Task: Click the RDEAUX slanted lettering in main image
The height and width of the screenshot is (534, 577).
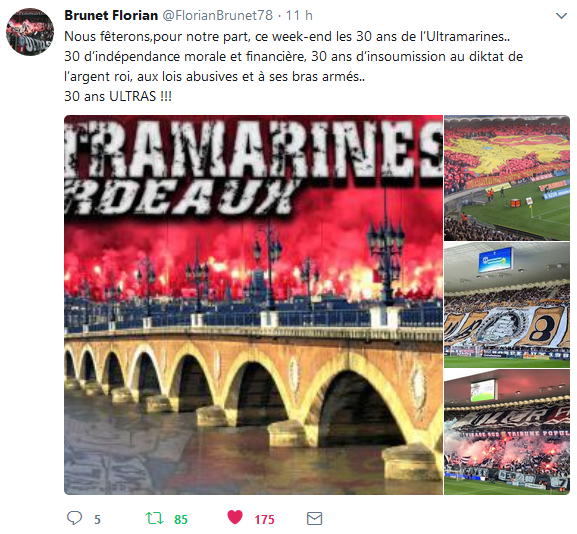Action: (x=180, y=197)
